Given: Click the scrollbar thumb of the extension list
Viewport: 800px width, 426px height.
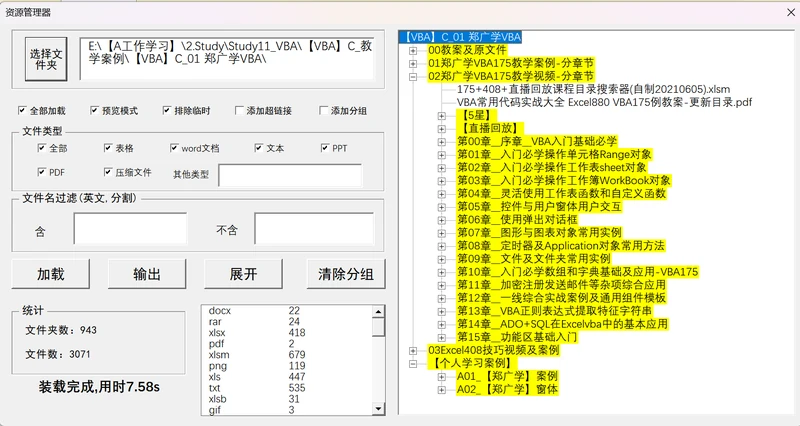Looking at the screenshot, I should pos(379,327).
